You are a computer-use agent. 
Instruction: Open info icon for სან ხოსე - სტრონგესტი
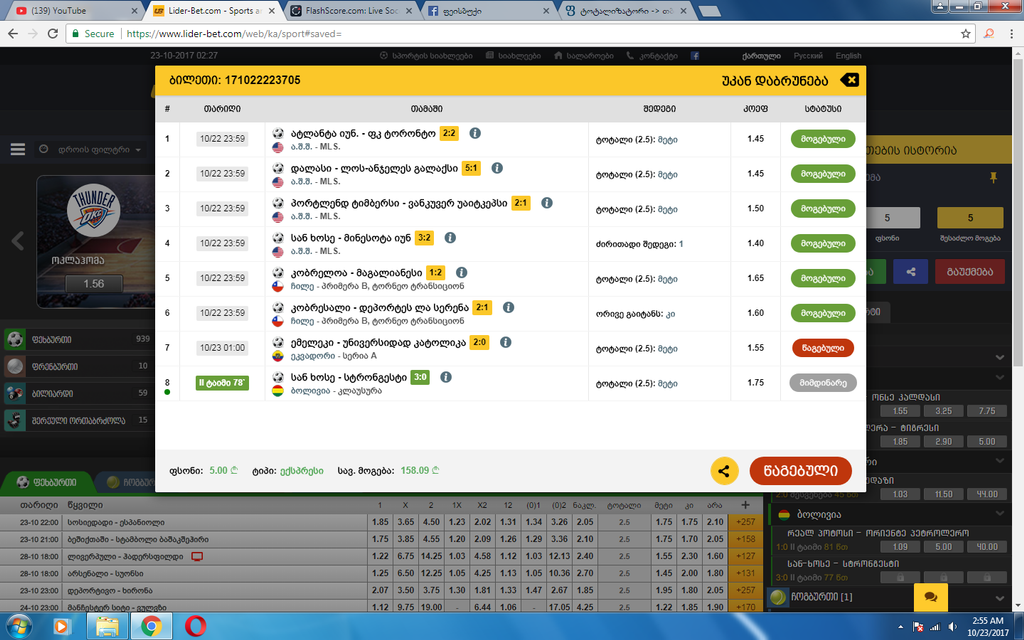[446, 377]
